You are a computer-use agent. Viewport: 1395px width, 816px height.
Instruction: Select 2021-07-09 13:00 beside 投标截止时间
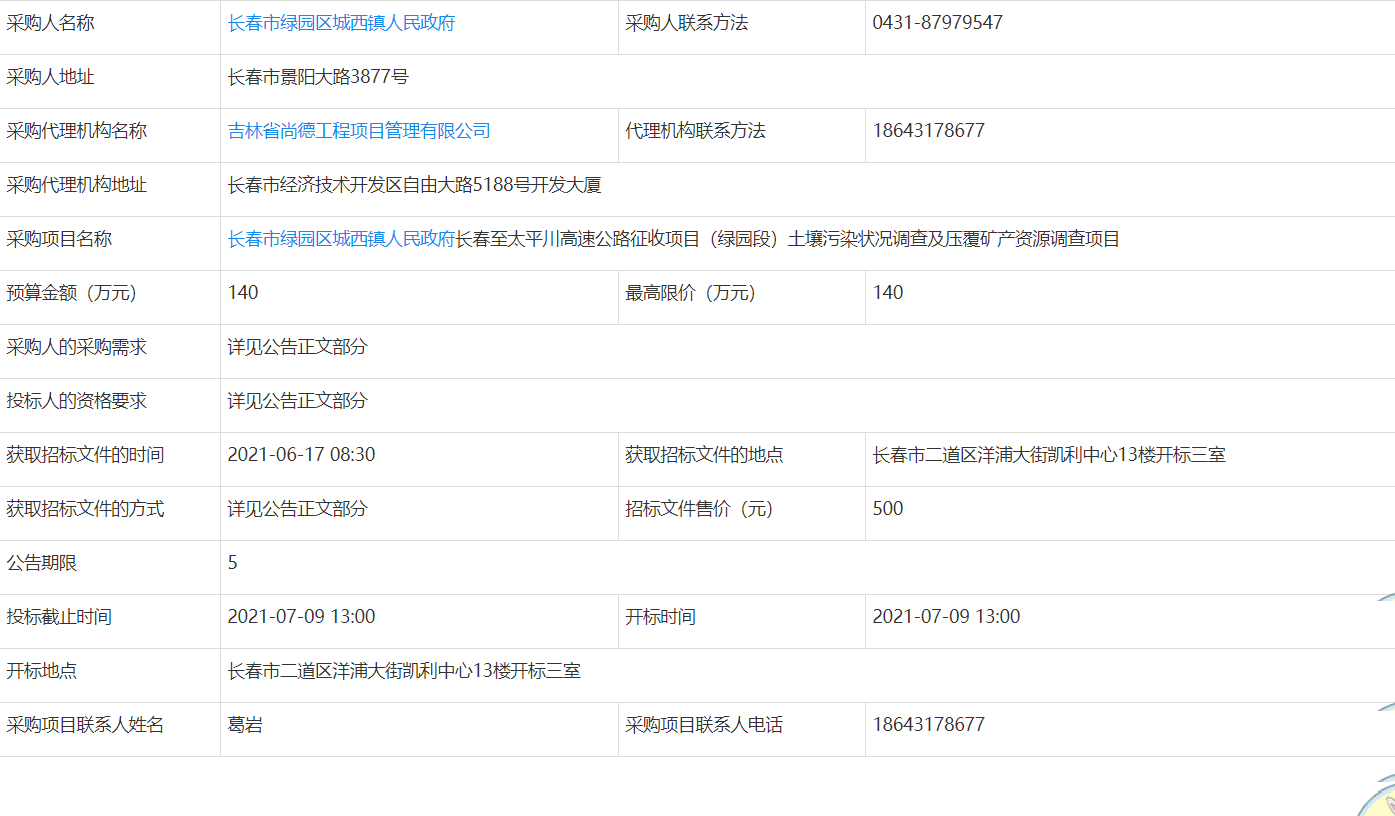(x=301, y=617)
